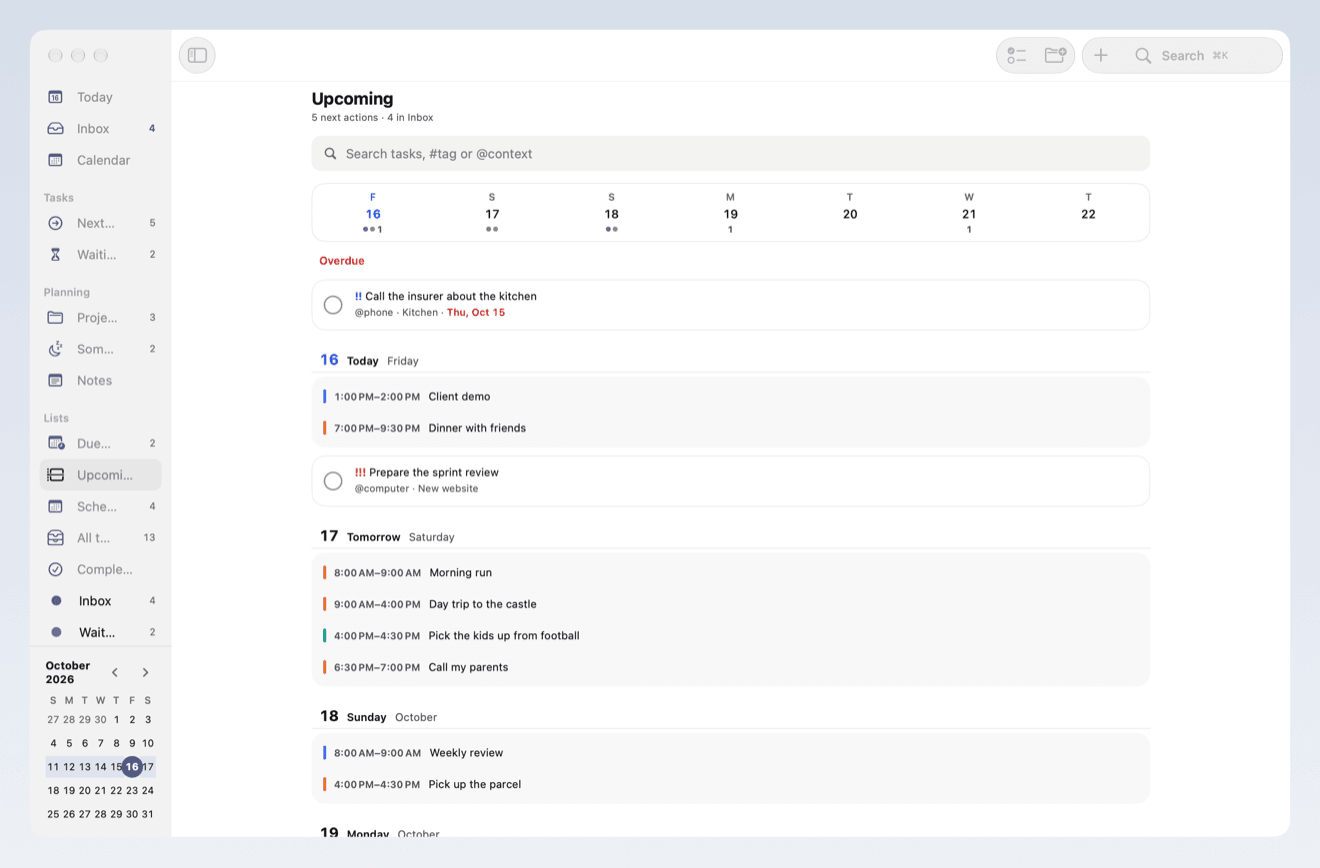Open the Calendar sidebar item
This screenshot has width=1320, height=868.
pyautogui.click(x=100, y=160)
